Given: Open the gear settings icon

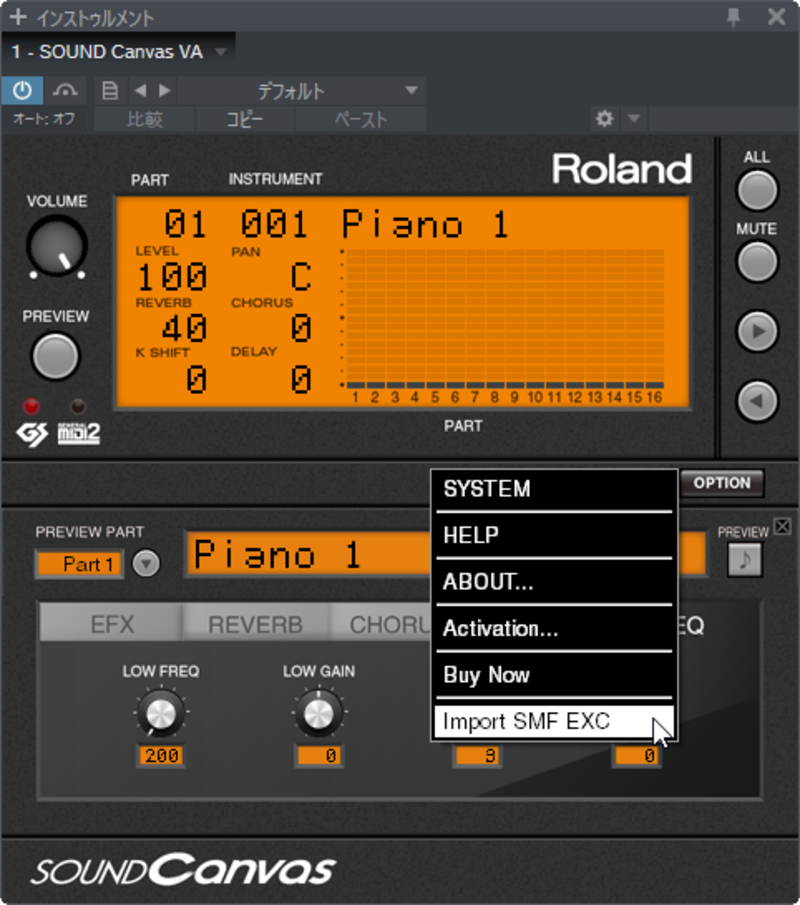Looking at the screenshot, I should pyautogui.click(x=604, y=119).
